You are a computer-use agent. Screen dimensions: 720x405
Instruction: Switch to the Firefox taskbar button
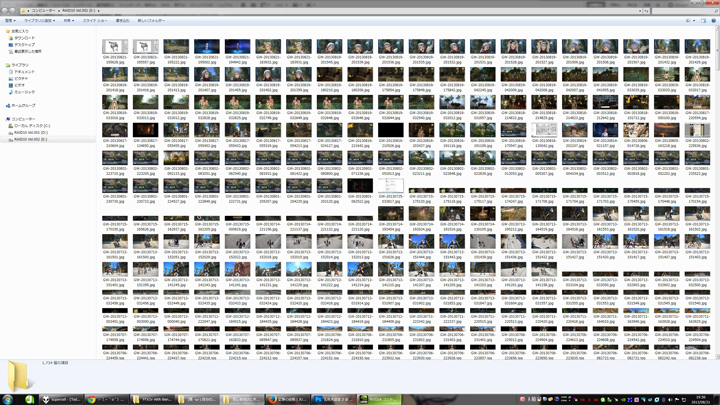point(287,399)
